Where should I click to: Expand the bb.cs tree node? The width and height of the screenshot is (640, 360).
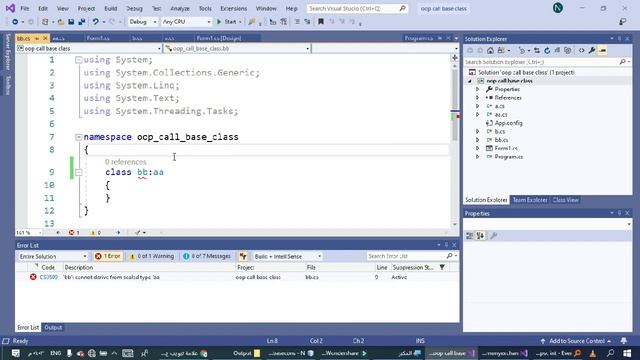click(x=478, y=140)
